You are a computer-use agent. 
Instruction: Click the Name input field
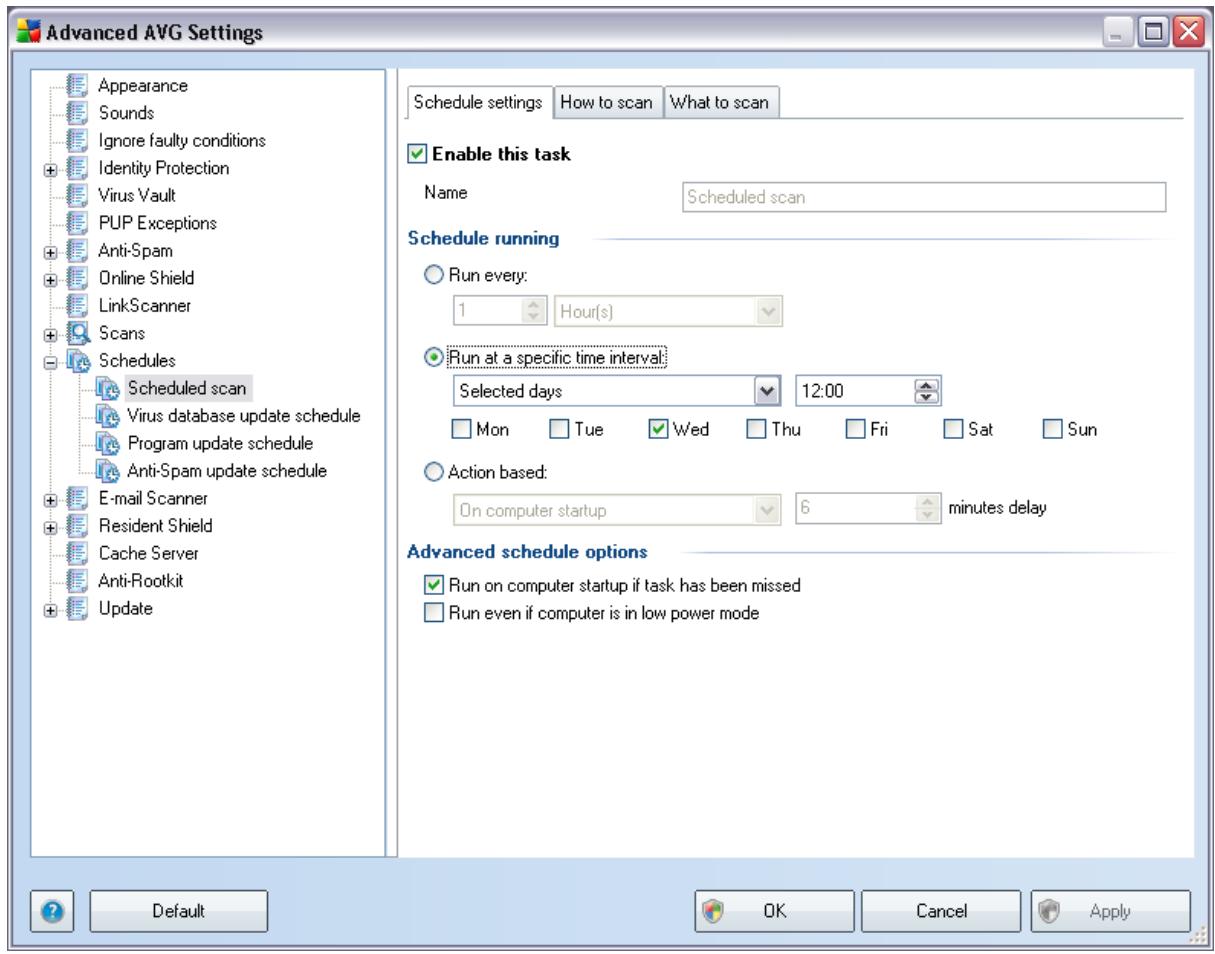click(x=923, y=198)
